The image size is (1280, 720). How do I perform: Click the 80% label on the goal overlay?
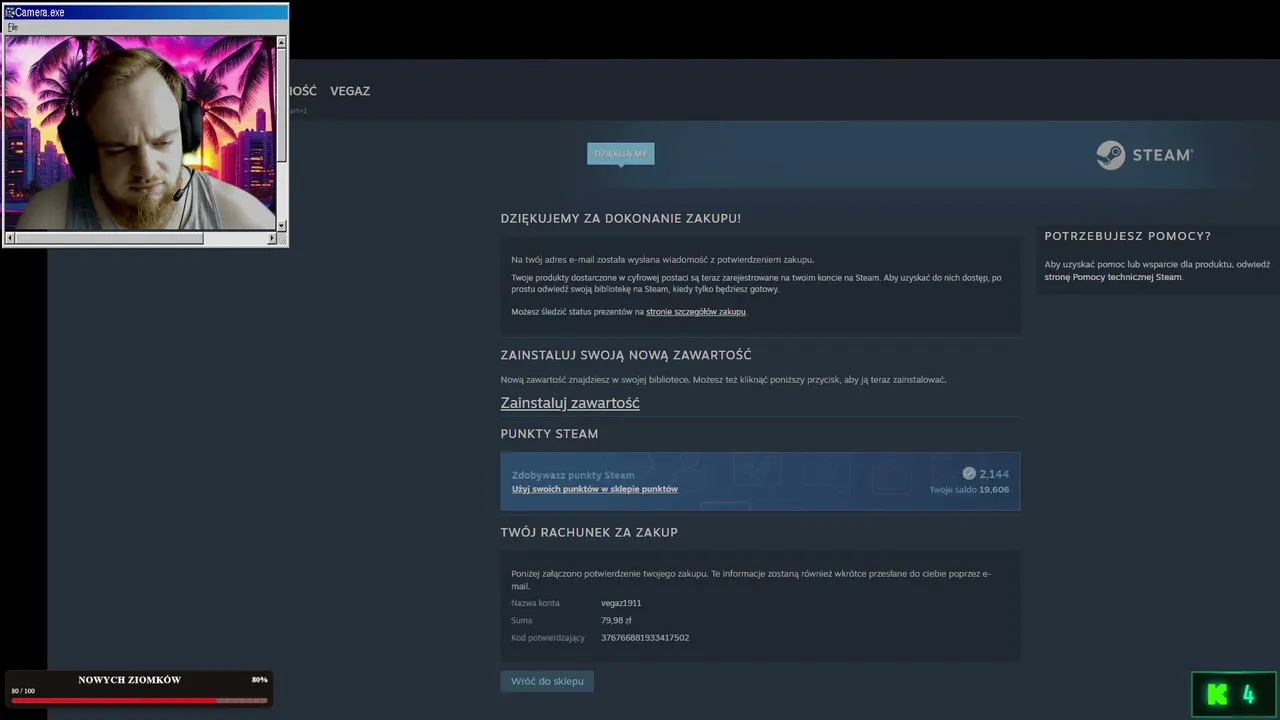click(259, 680)
